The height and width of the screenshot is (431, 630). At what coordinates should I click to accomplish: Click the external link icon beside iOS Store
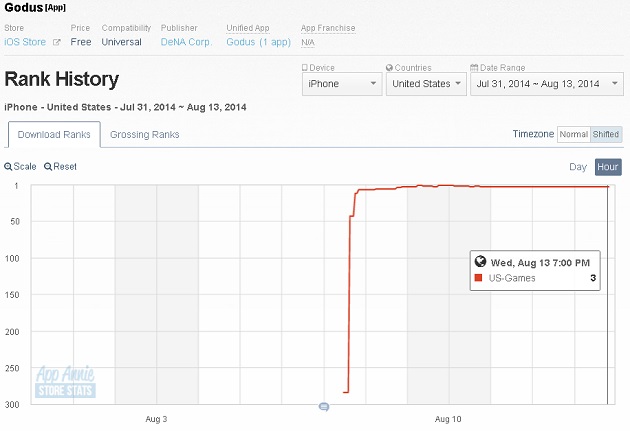point(57,42)
